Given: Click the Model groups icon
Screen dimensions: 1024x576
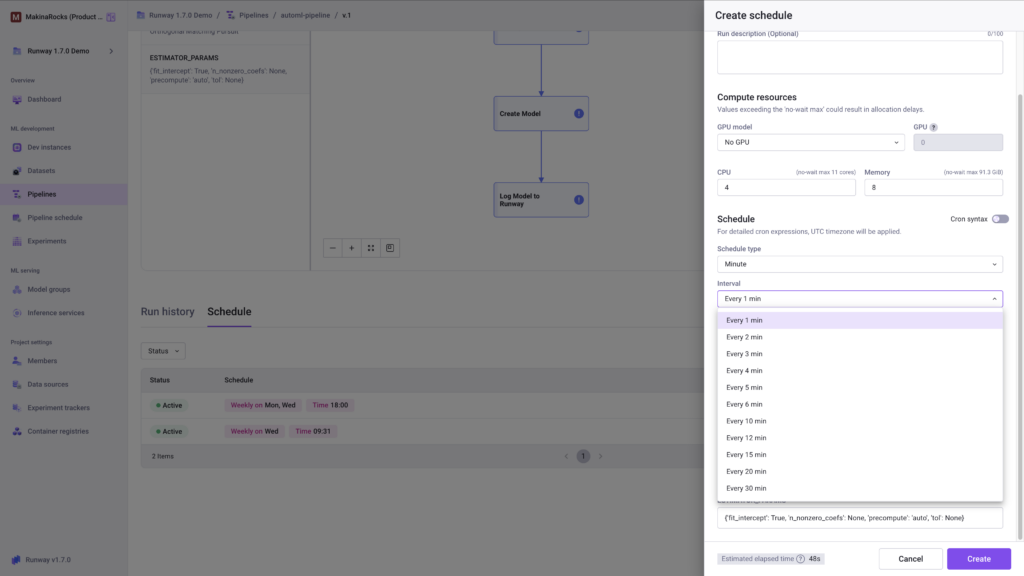Looking at the screenshot, I should [17, 289].
